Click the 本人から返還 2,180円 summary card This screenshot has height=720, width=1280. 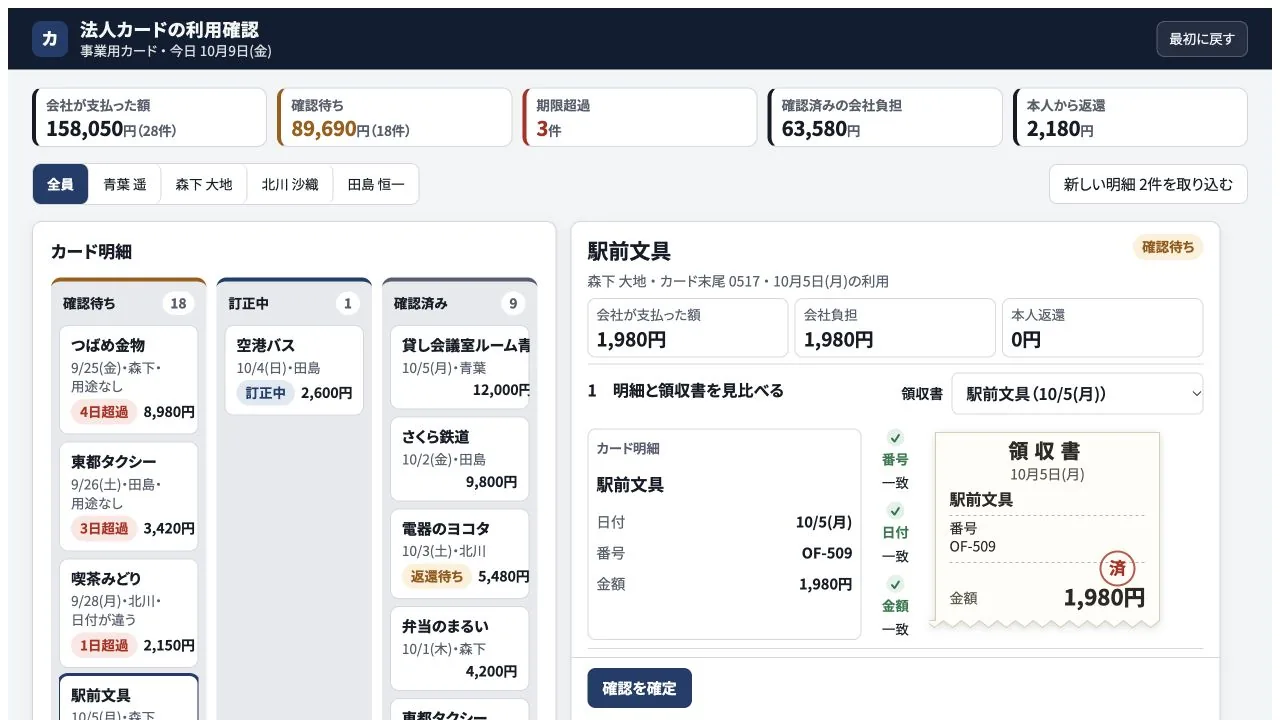coord(1130,117)
